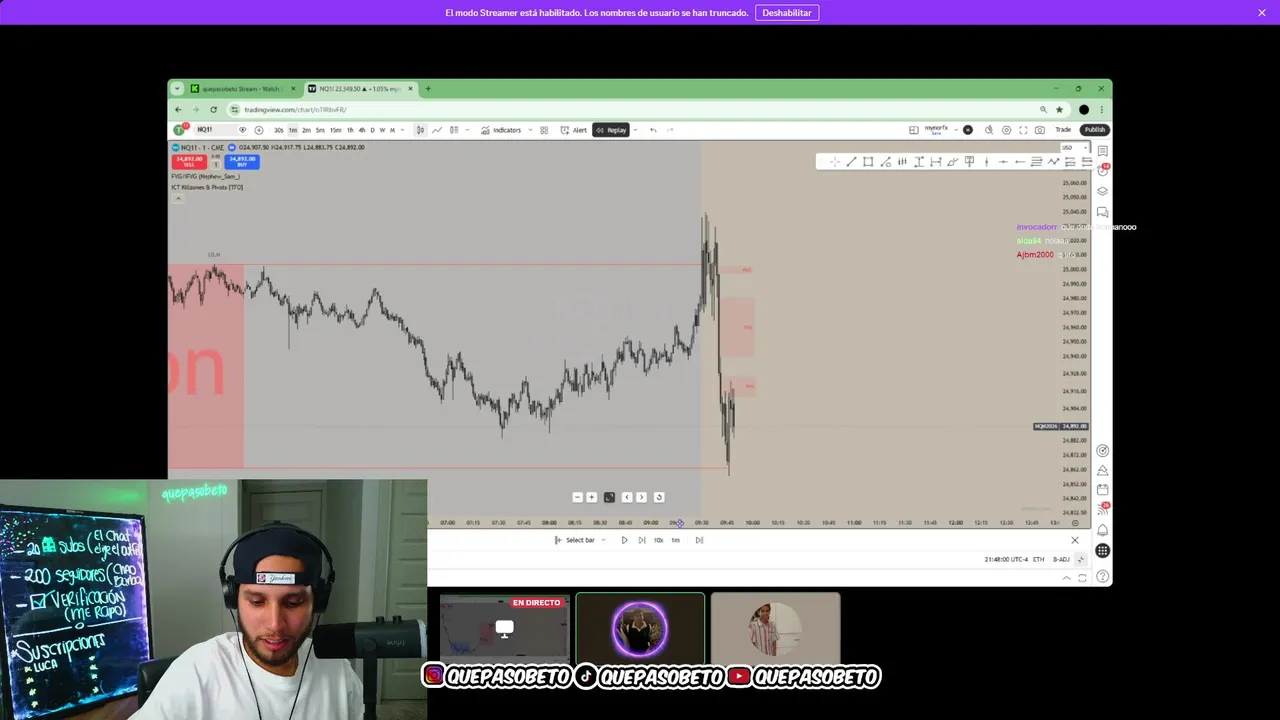The width and height of the screenshot is (1280, 720).
Task: Open the watchlist panel icon
Action: click(1102, 151)
